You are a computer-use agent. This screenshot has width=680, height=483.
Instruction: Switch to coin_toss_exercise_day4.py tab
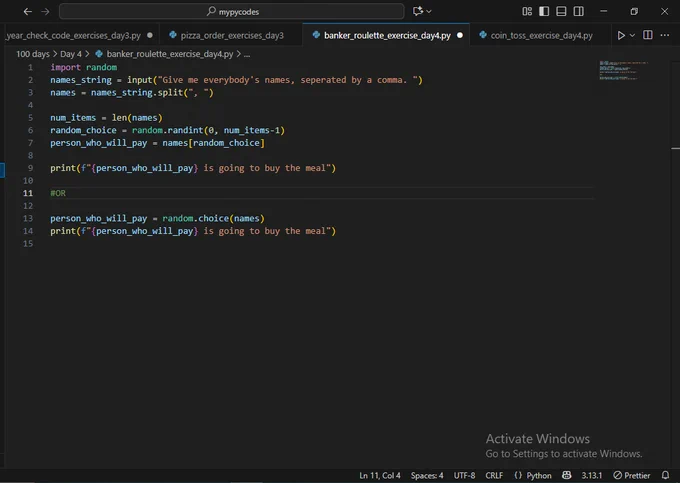coord(542,36)
